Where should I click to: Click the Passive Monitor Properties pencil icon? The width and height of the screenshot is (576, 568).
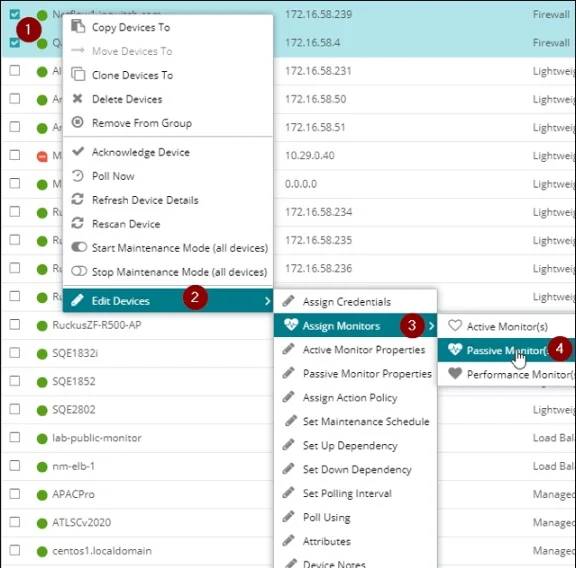click(x=288, y=373)
